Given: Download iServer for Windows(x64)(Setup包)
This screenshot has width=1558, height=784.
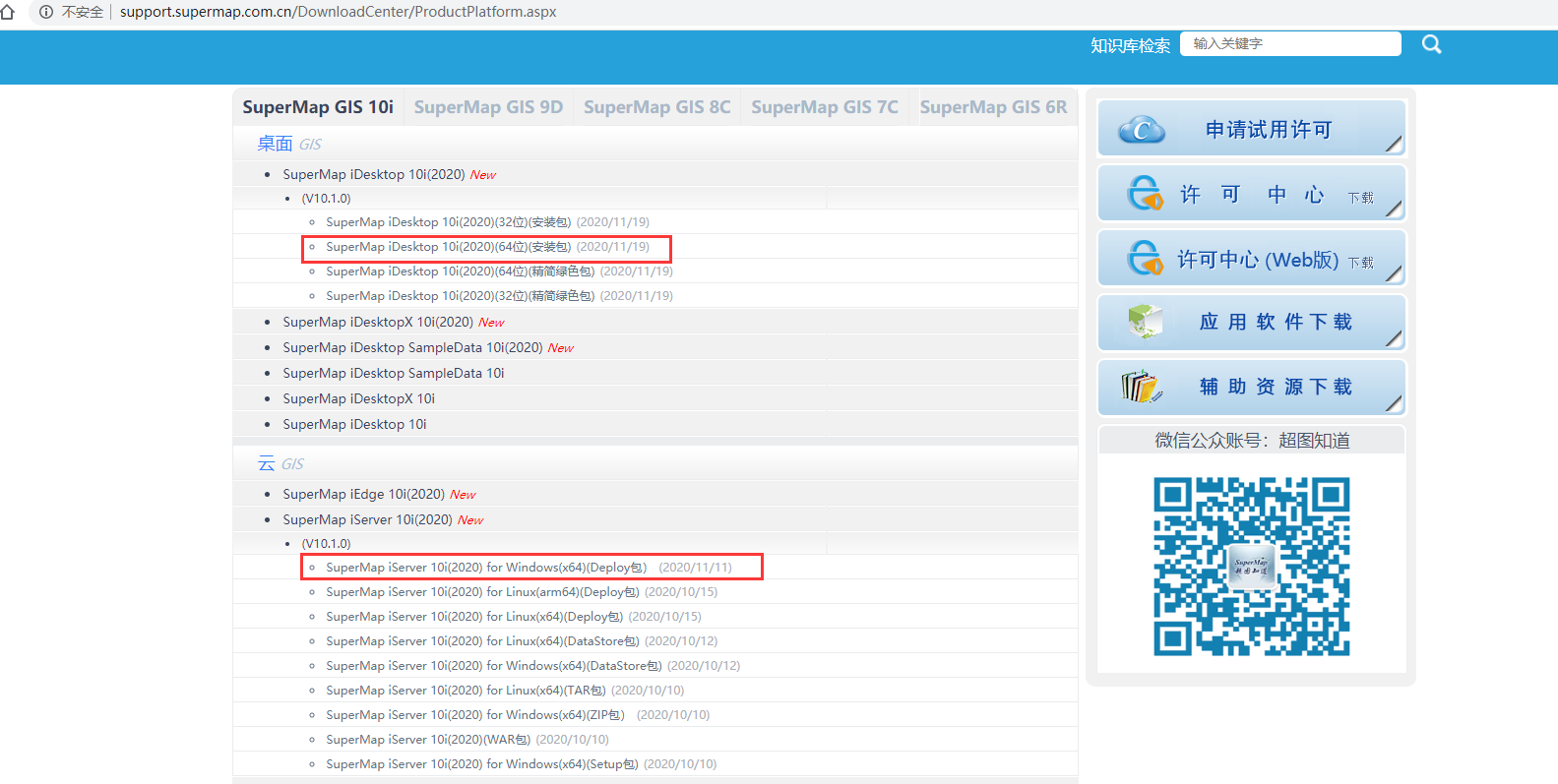Looking at the screenshot, I should click(x=482, y=764).
